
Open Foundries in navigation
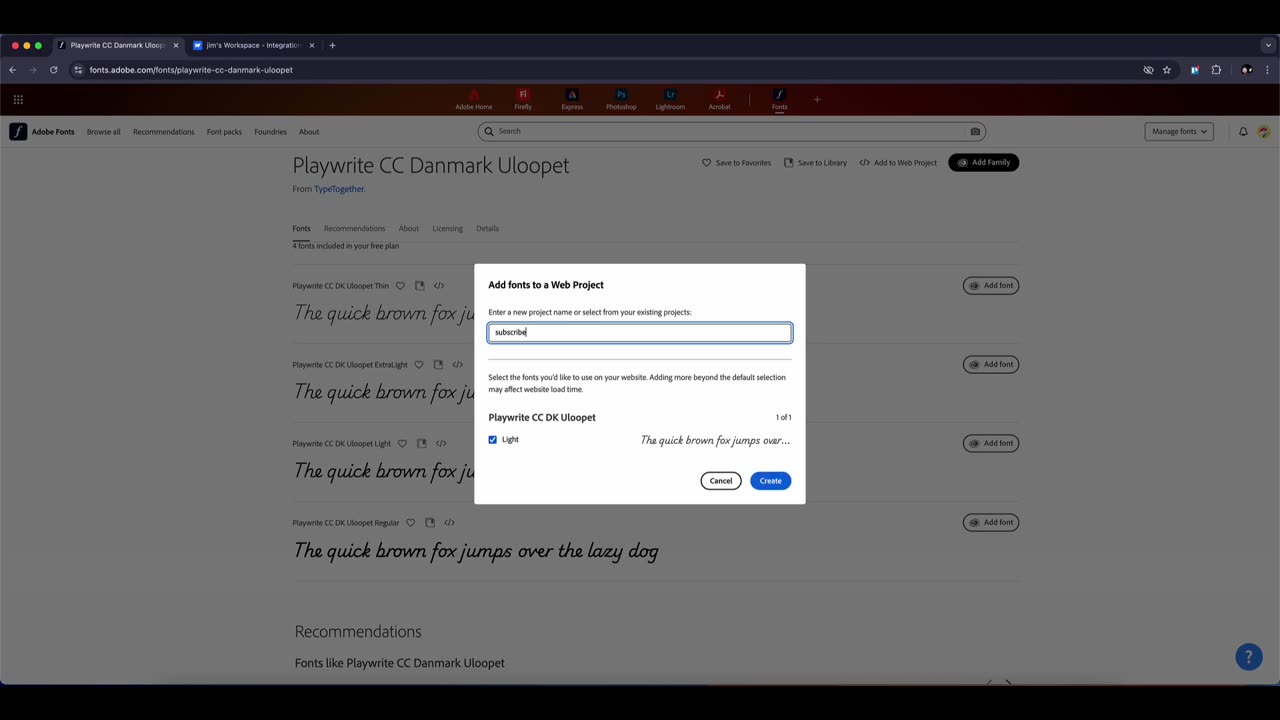tap(270, 132)
